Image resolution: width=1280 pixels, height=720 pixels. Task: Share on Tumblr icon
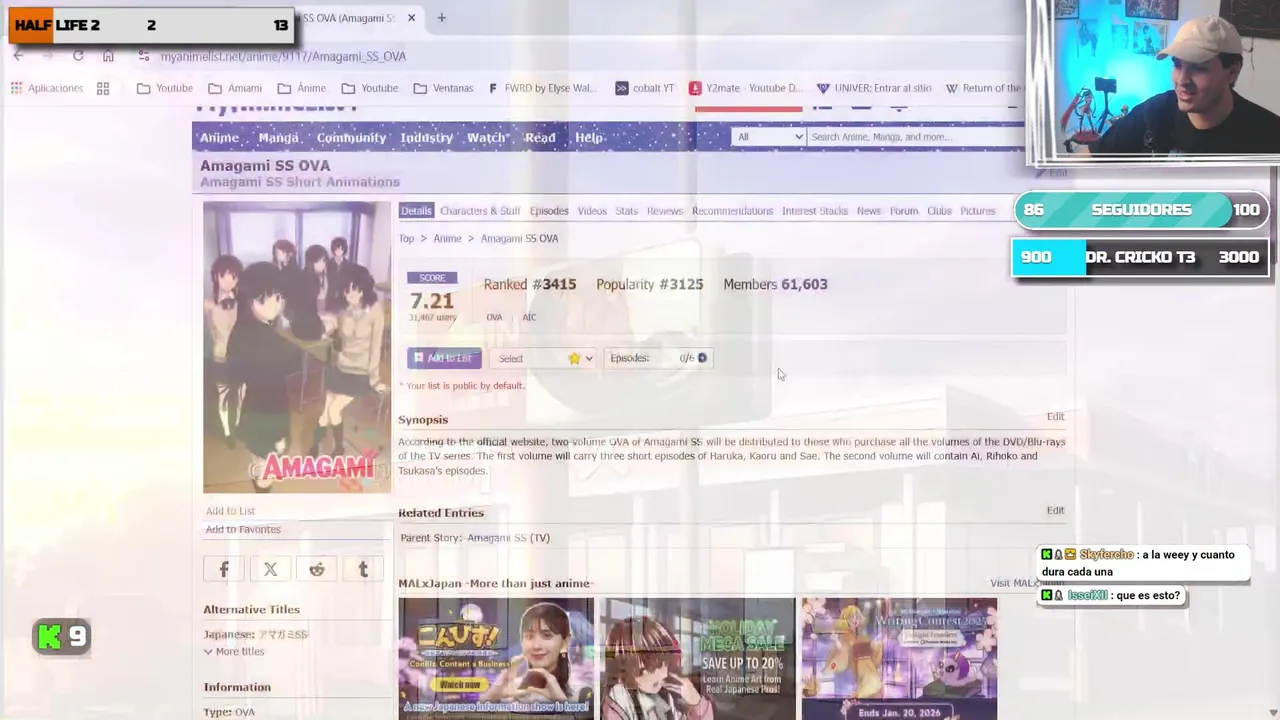tap(363, 569)
